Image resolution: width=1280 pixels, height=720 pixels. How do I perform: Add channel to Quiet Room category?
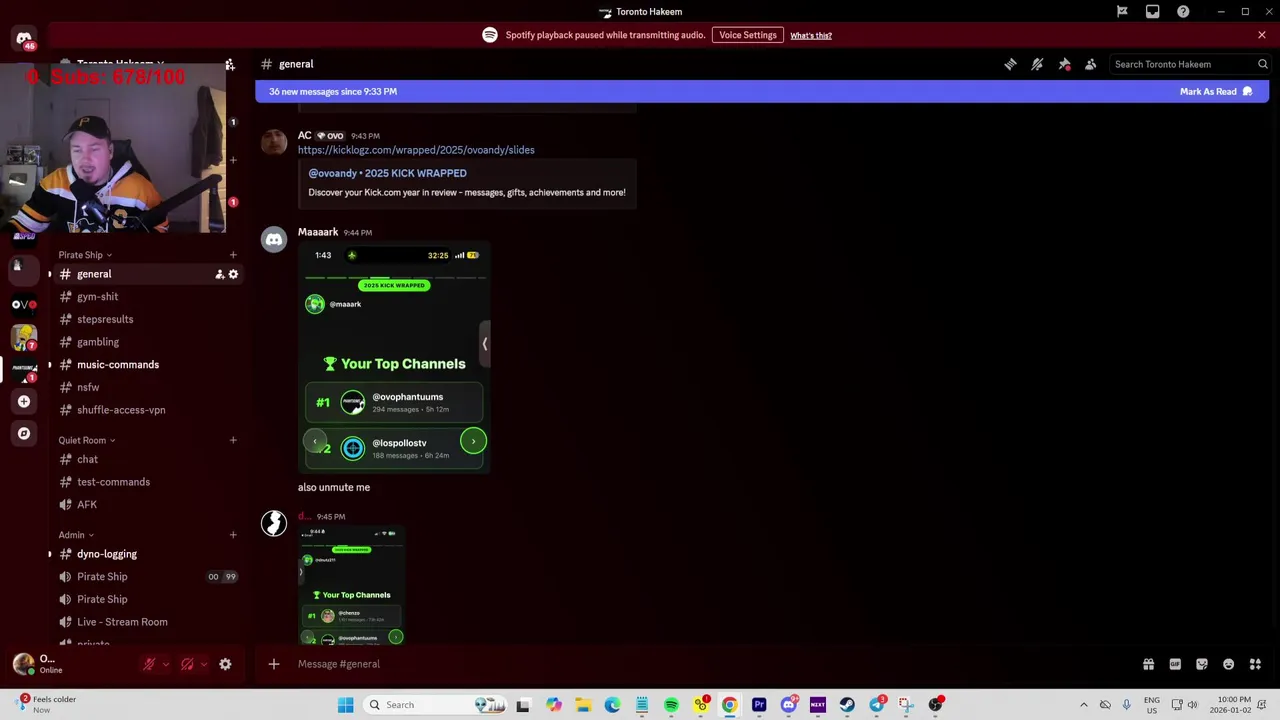pos(233,440)
